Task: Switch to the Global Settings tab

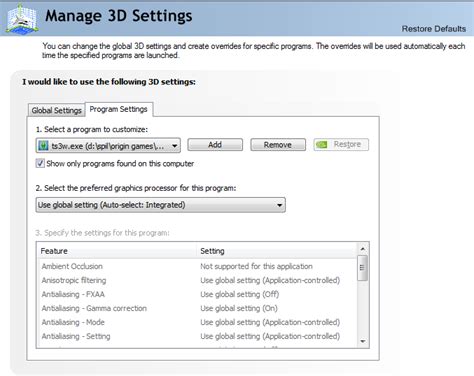Action: click(x=56, y=110)
